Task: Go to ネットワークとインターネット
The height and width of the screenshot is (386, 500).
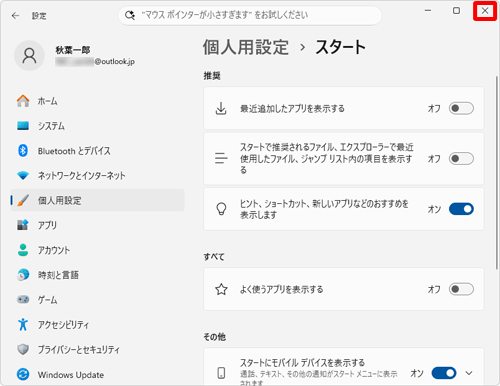Action: coord(98,175)
